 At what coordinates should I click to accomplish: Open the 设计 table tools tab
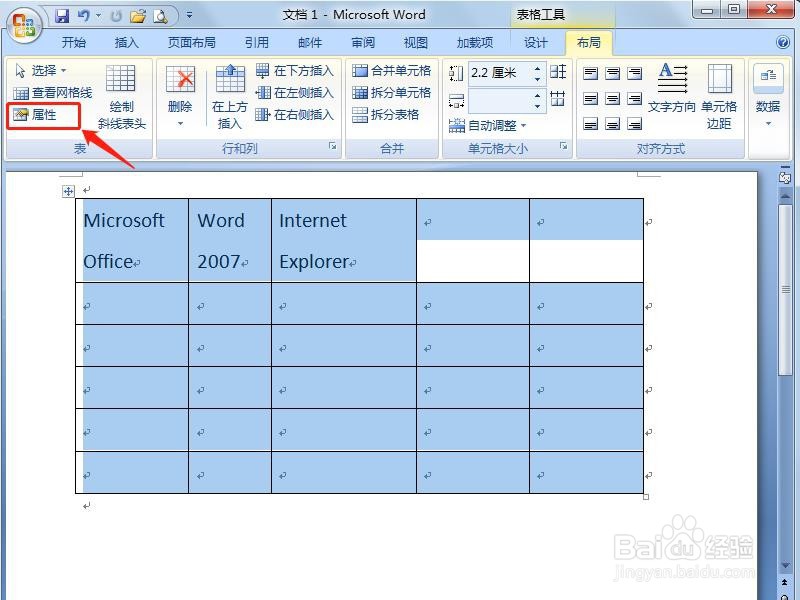coord(535,42)
